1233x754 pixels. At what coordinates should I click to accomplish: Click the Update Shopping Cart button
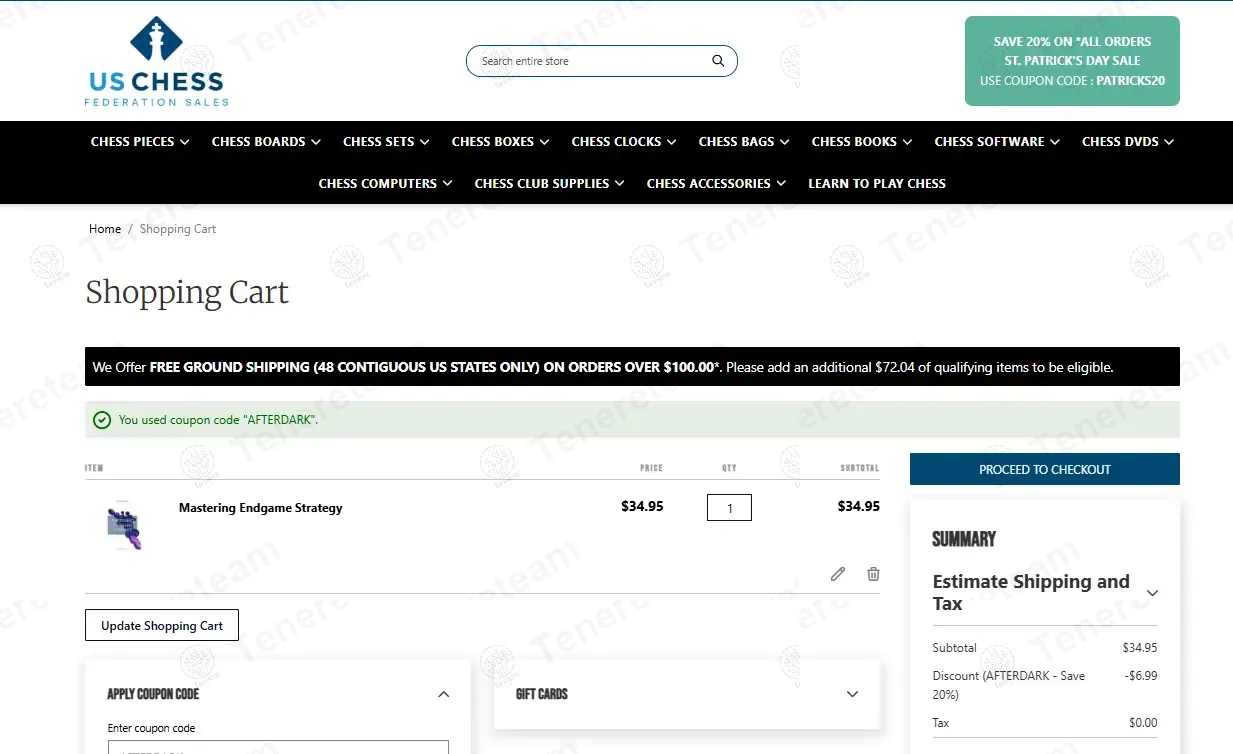[x=162, y=625]
